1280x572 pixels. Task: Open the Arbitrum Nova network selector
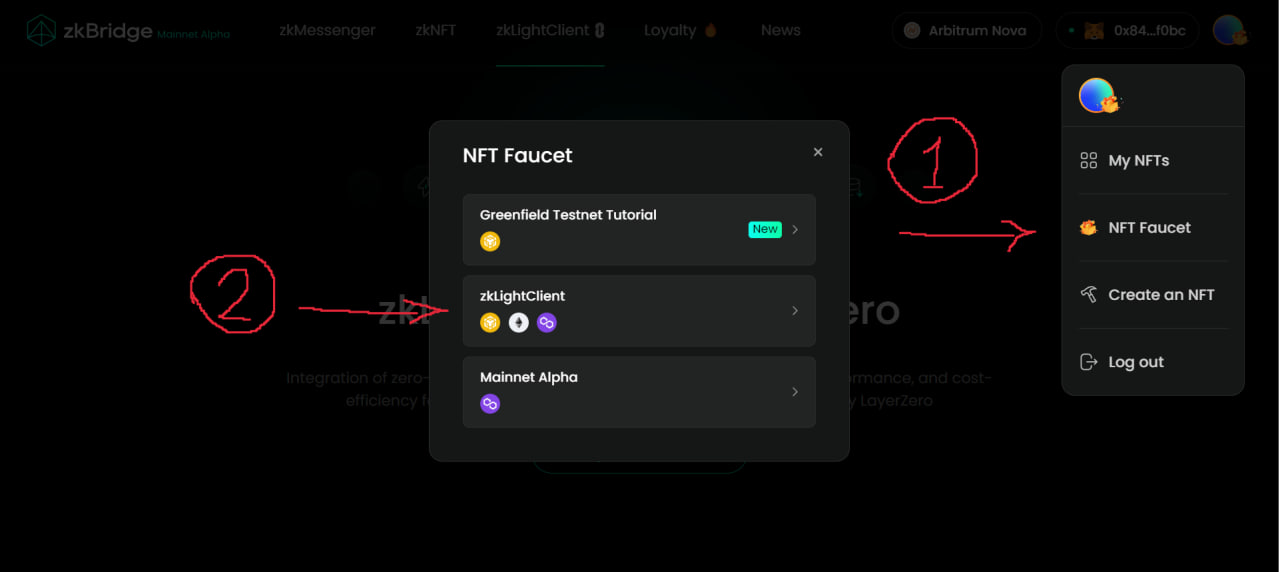[966, 31]
